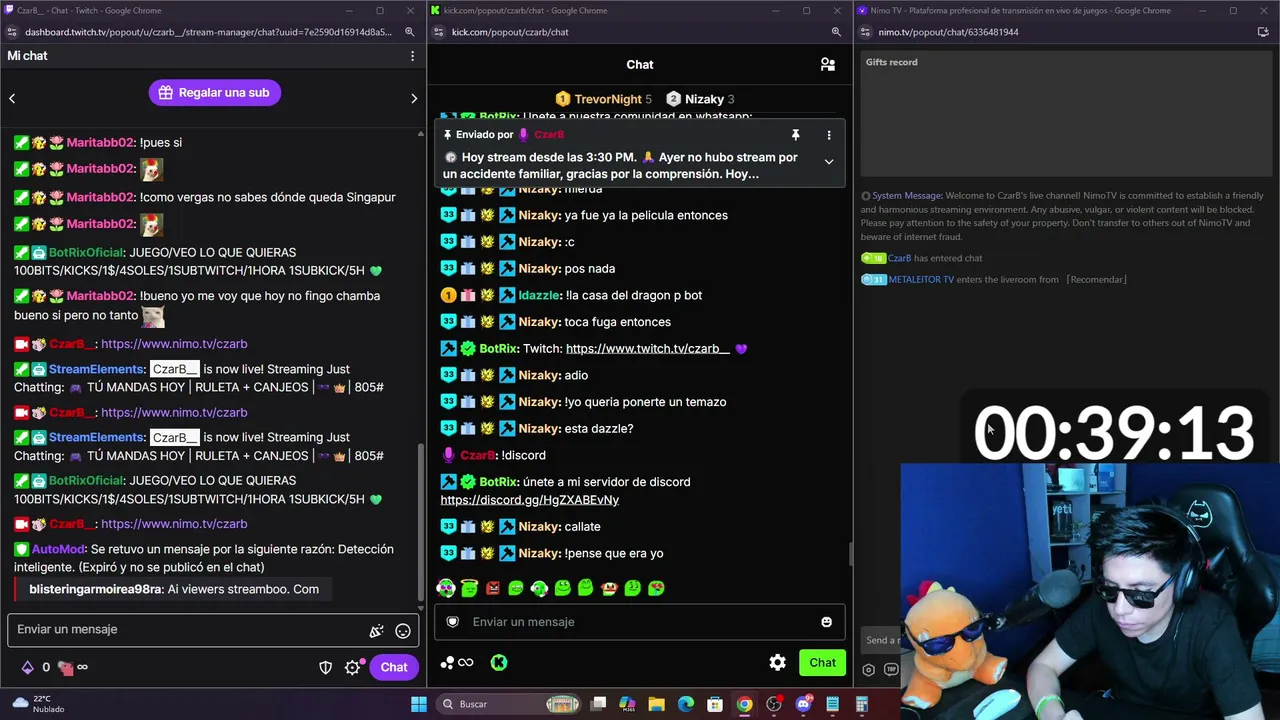Click the Nimo address bar cast icon
Viewport: 1280px width, 720px height.
click(x=1263, y=32)
